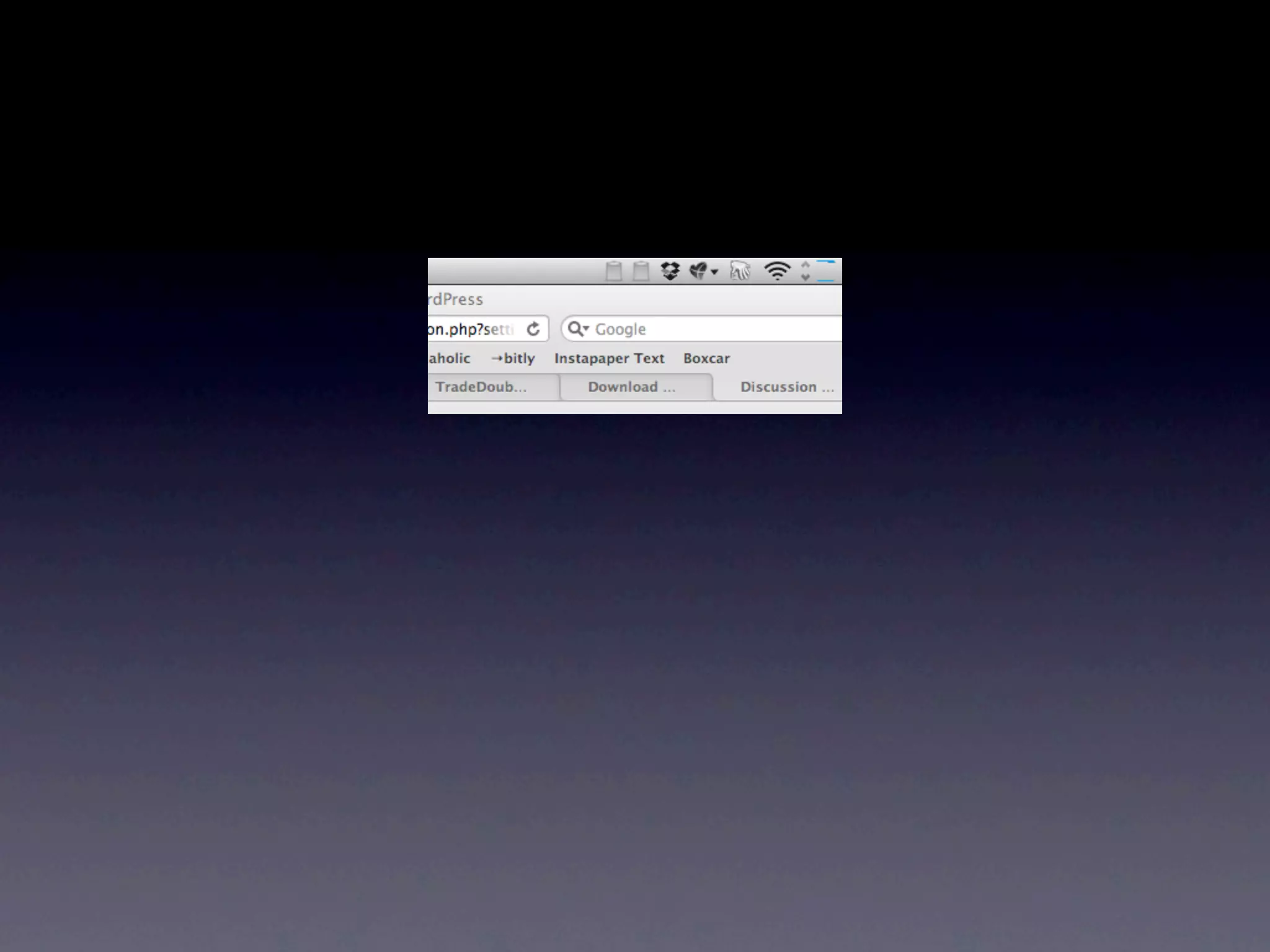Click the second clipboard menu bar icon
The height and width of the screenshot is (952, 1270).
tap(641, 271)
